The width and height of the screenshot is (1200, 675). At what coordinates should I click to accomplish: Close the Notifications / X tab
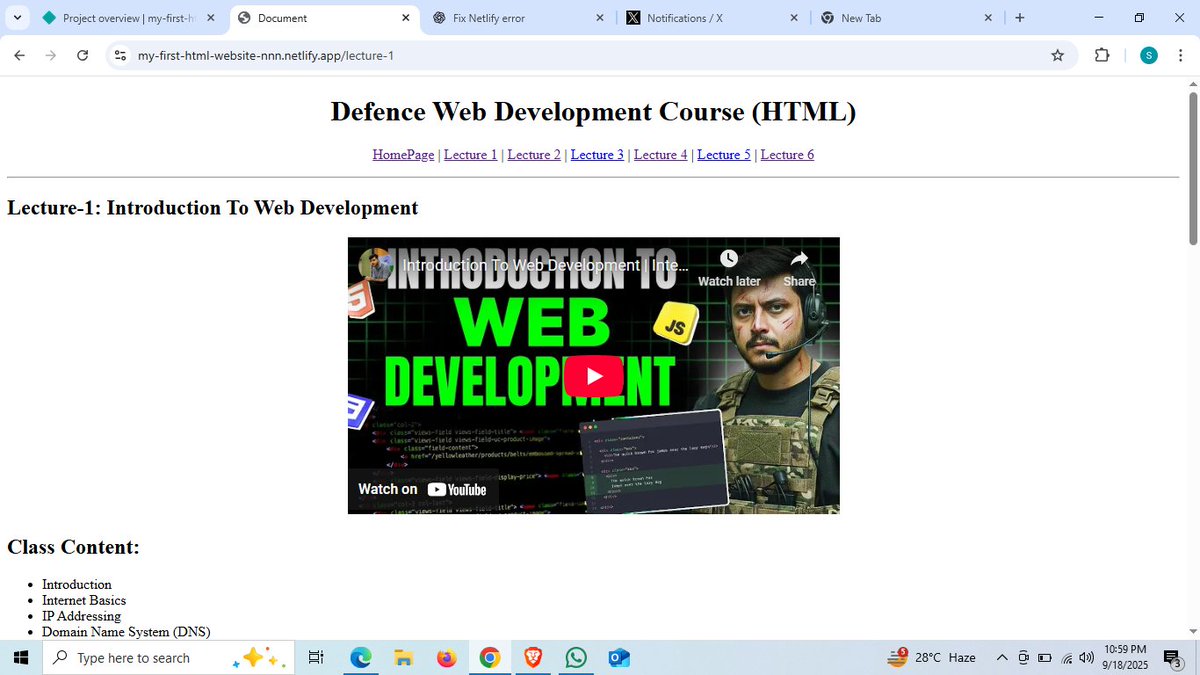point(793,18)
